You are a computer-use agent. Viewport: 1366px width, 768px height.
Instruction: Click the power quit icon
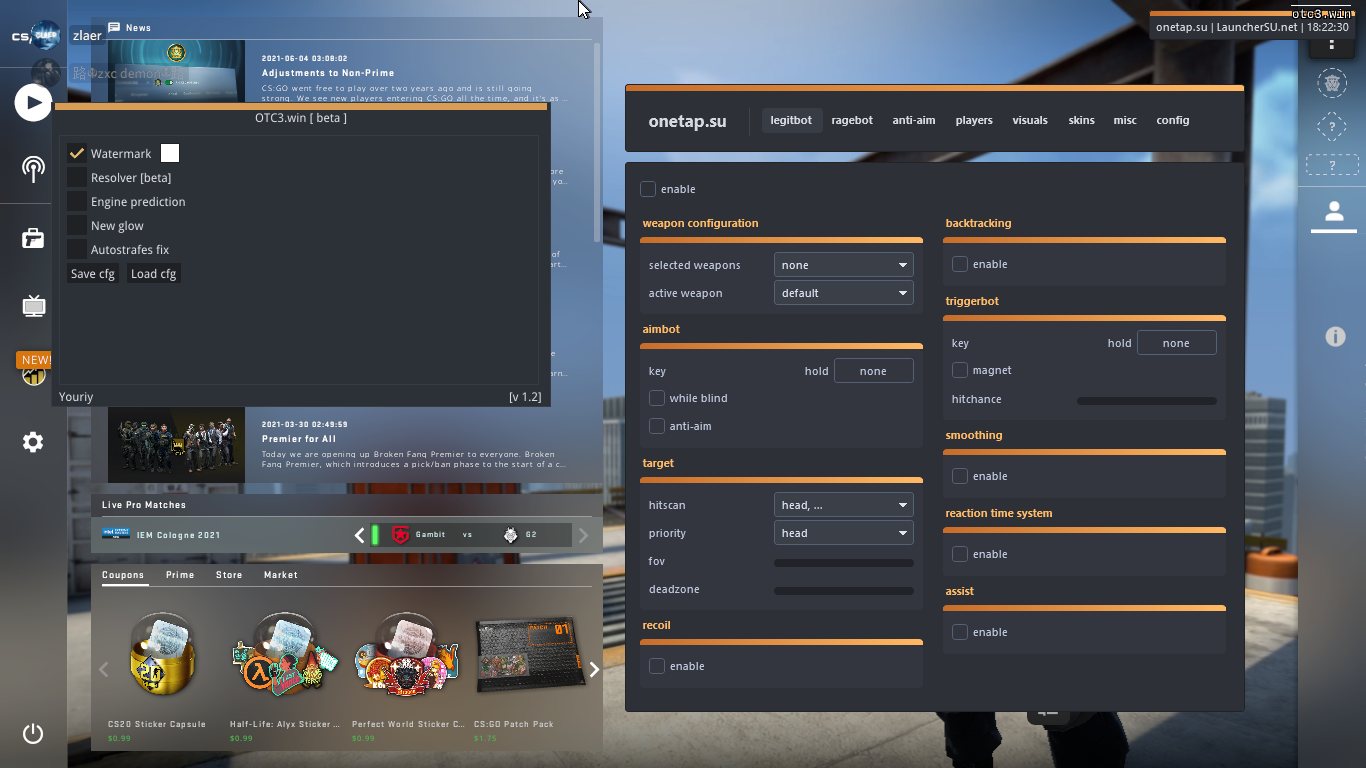pos(33,733)
